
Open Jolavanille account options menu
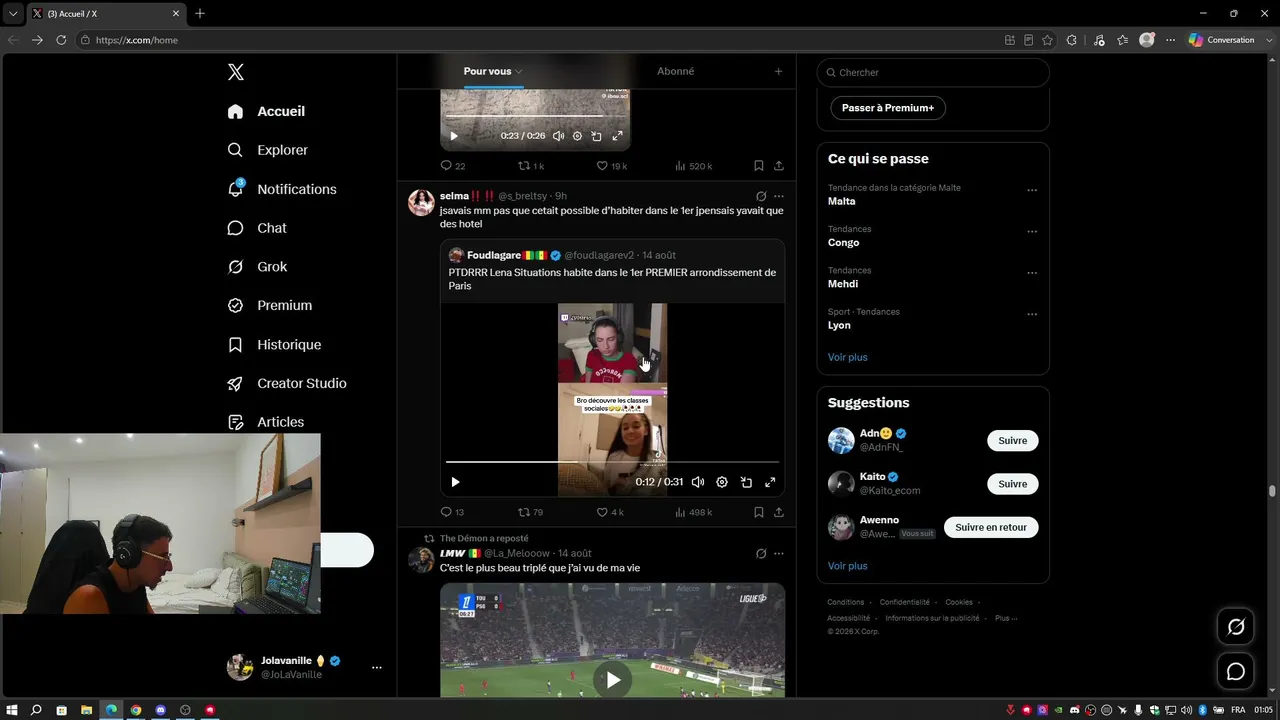(376, 667)
